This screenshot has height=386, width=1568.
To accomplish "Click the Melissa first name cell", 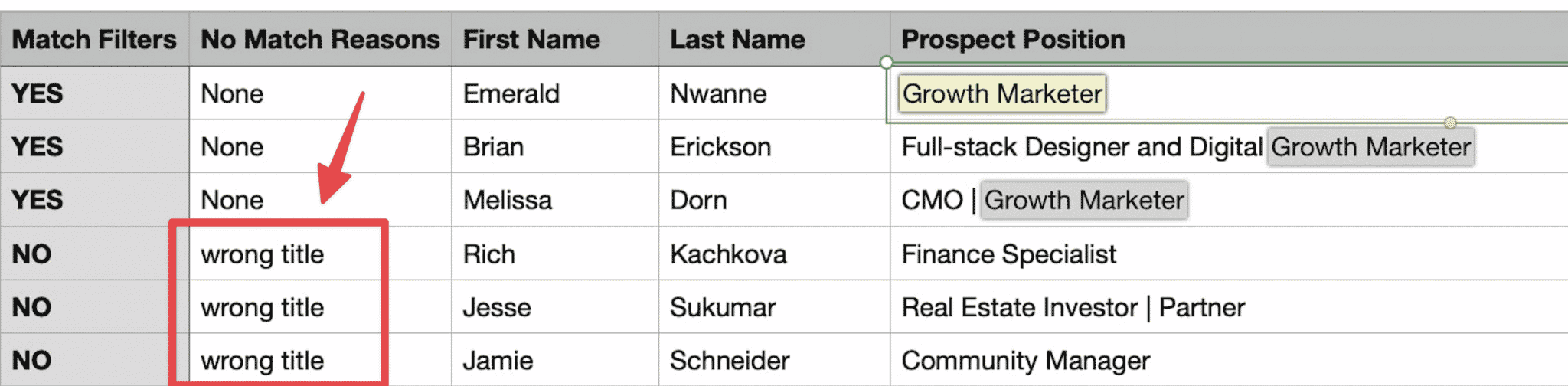I will pos(554,200).
